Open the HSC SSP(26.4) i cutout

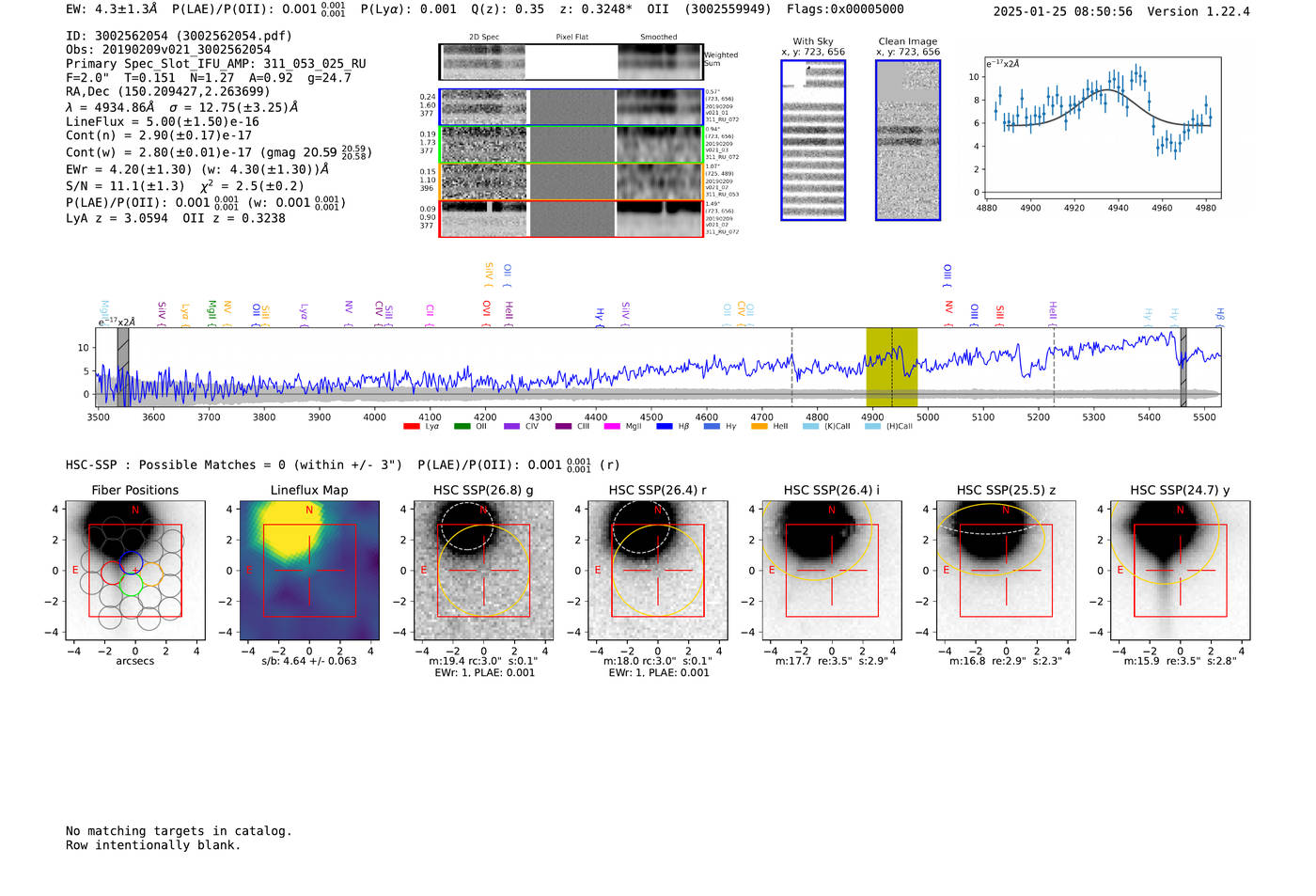click(832, 571)
